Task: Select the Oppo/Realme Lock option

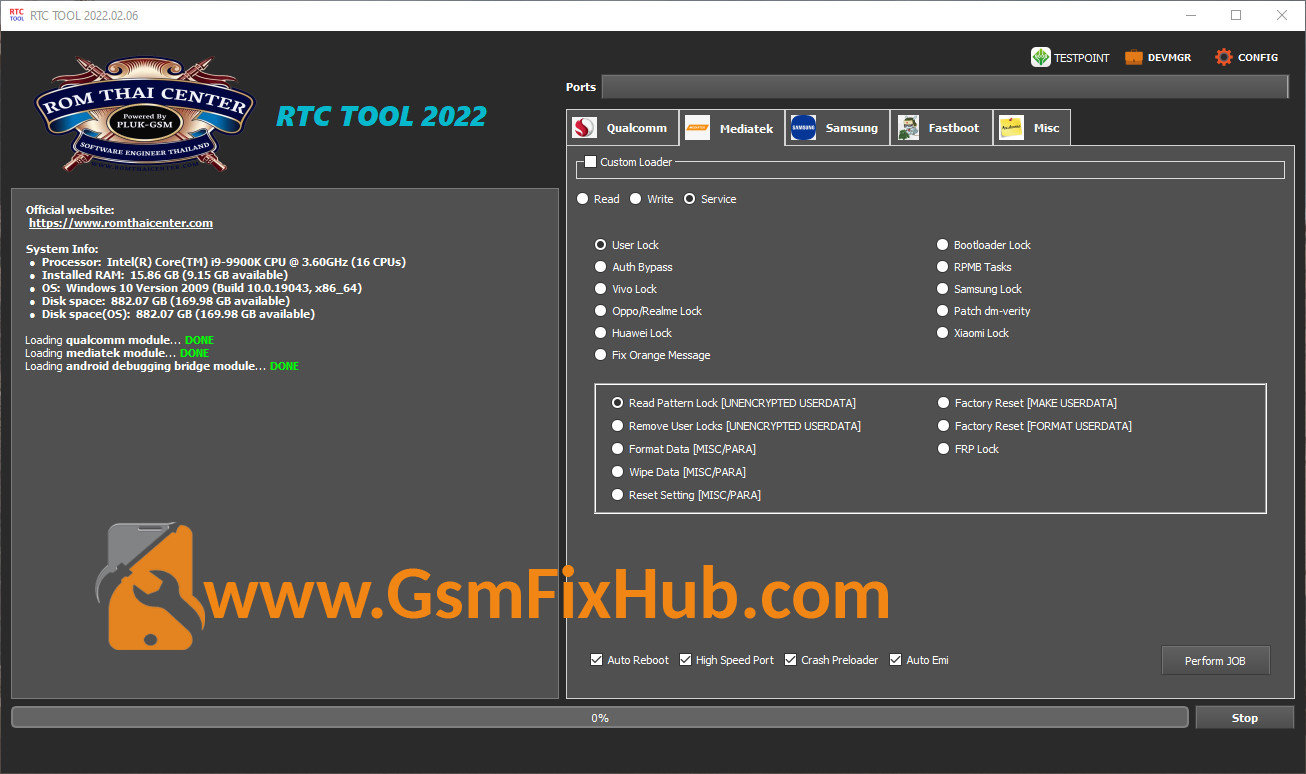Action: (x=601, y=311)
